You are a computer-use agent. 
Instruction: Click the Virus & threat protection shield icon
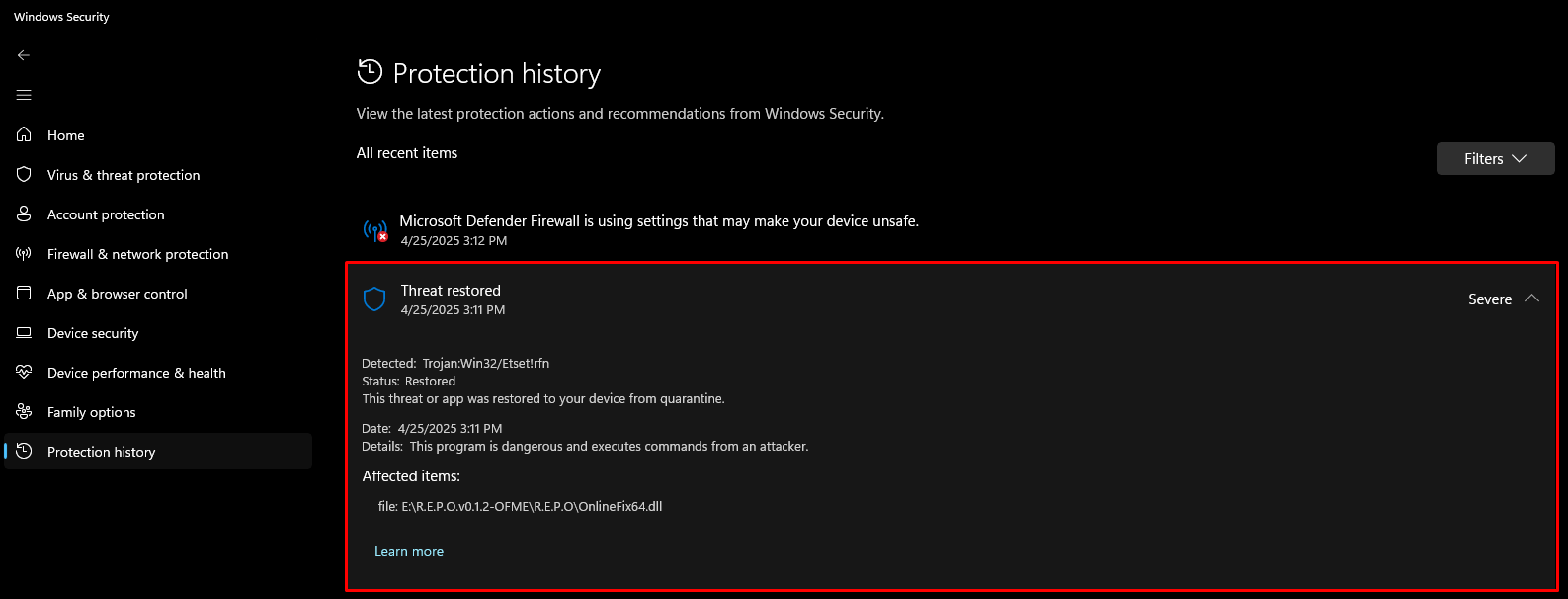click(24, 174)
